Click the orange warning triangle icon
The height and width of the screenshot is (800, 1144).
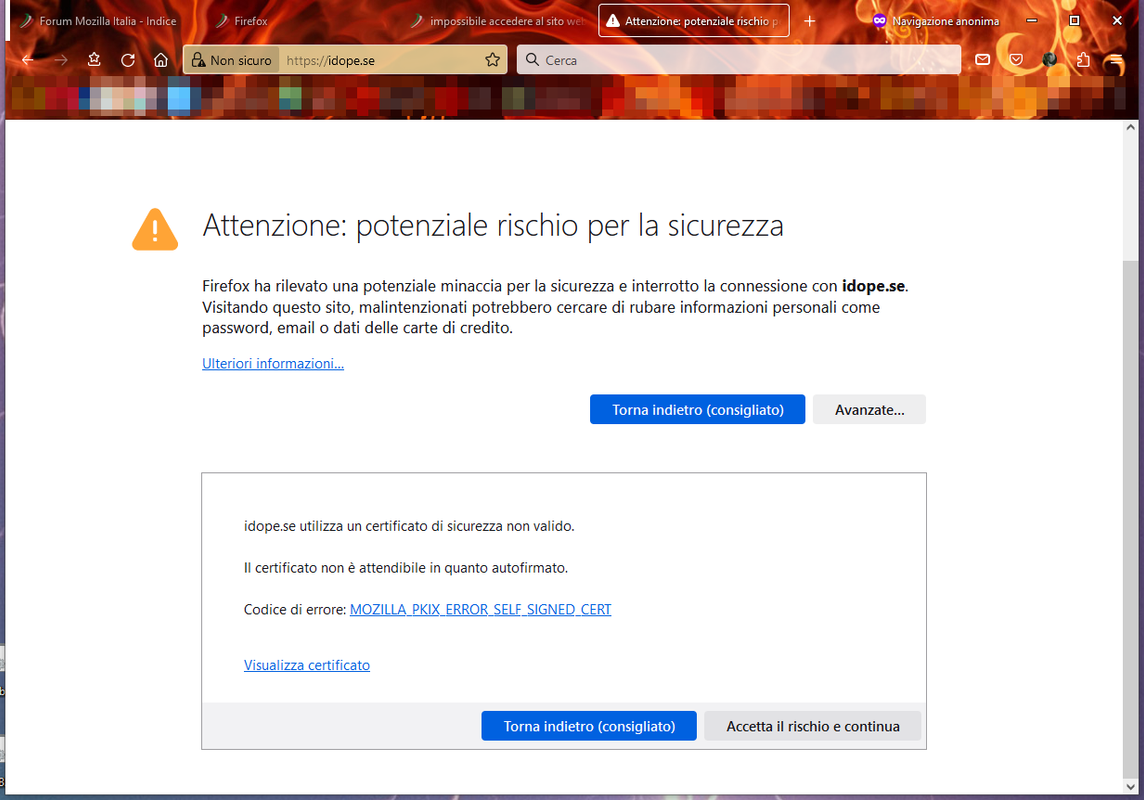pos(155,230)
